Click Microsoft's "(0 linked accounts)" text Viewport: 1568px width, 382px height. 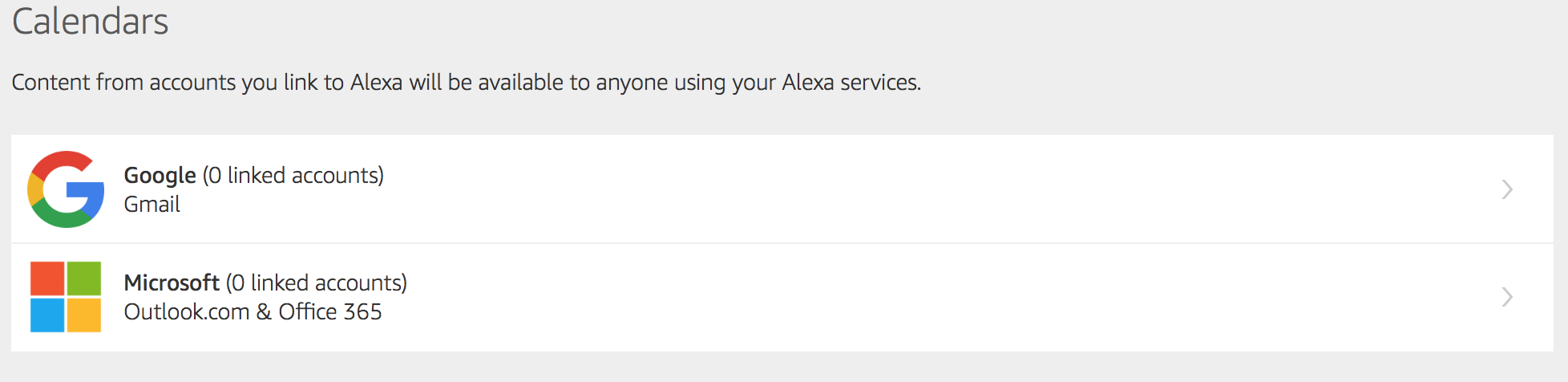[x=317, y=282]
